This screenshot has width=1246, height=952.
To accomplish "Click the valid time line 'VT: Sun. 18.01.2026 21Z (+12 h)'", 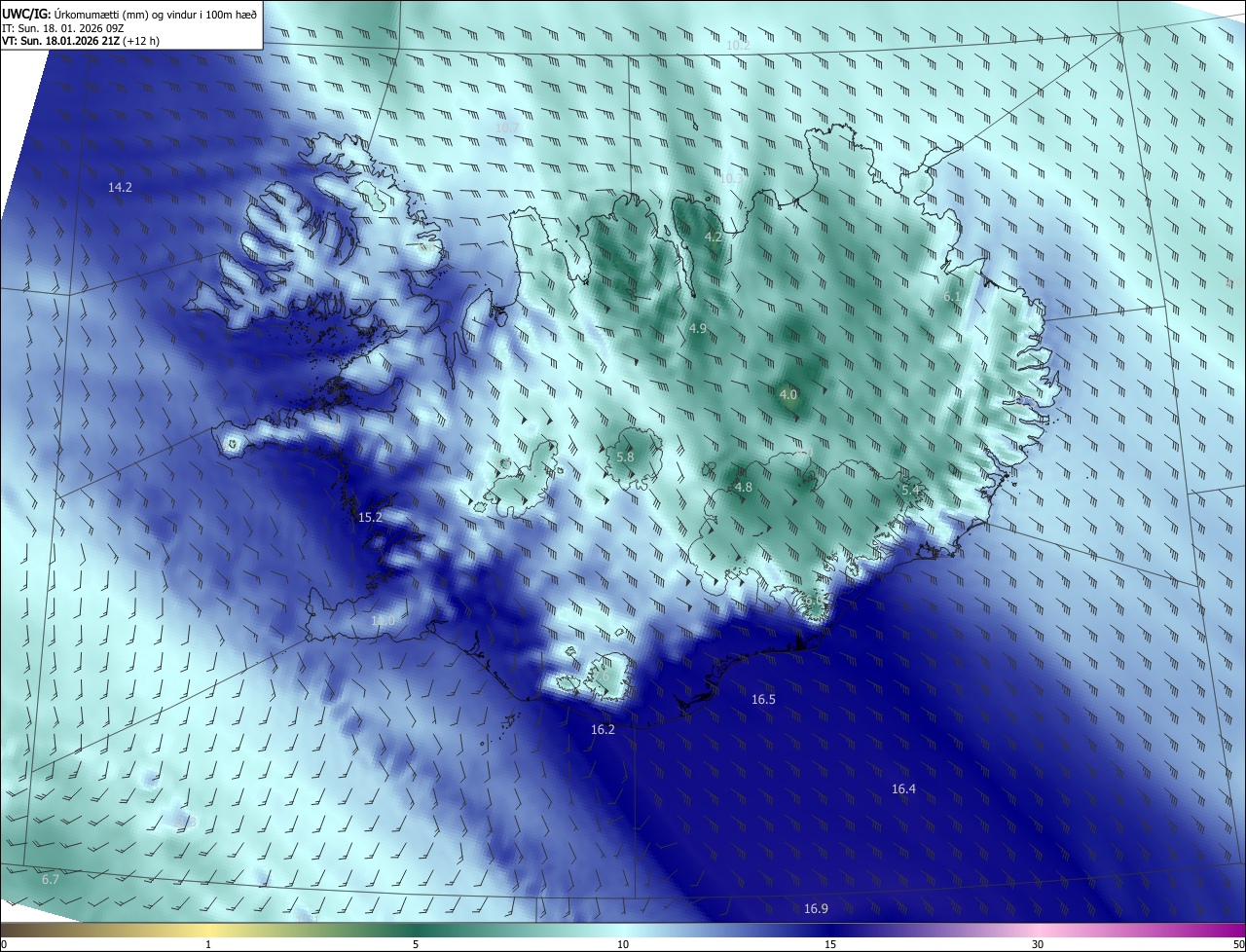I will (x=81, y=41).
